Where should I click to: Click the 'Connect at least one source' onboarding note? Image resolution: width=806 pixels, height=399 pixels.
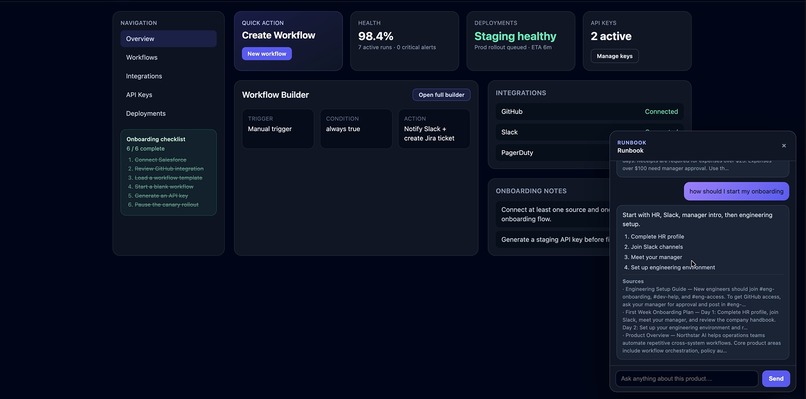(x=553, y=214)
